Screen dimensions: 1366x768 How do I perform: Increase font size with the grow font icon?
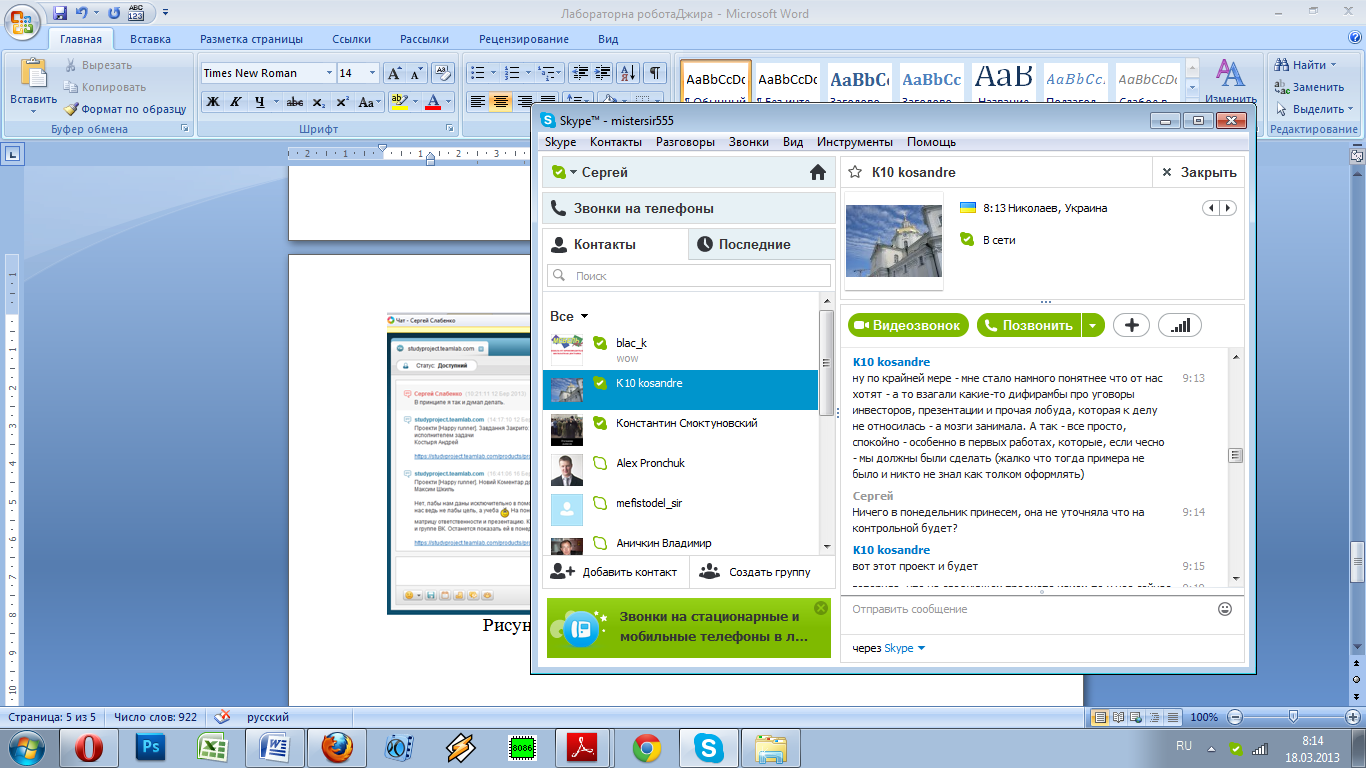pos(395,73)
